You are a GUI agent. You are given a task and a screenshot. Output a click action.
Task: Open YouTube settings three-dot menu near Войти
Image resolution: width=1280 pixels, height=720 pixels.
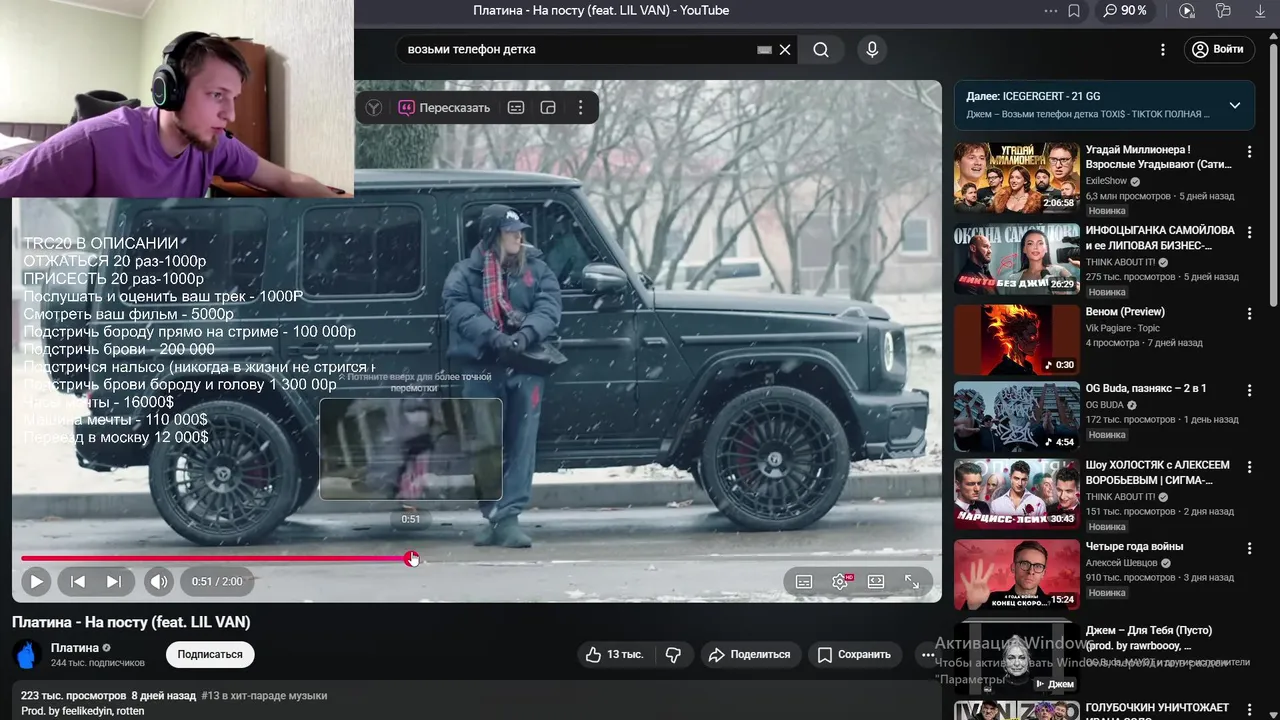[1162, 50]
